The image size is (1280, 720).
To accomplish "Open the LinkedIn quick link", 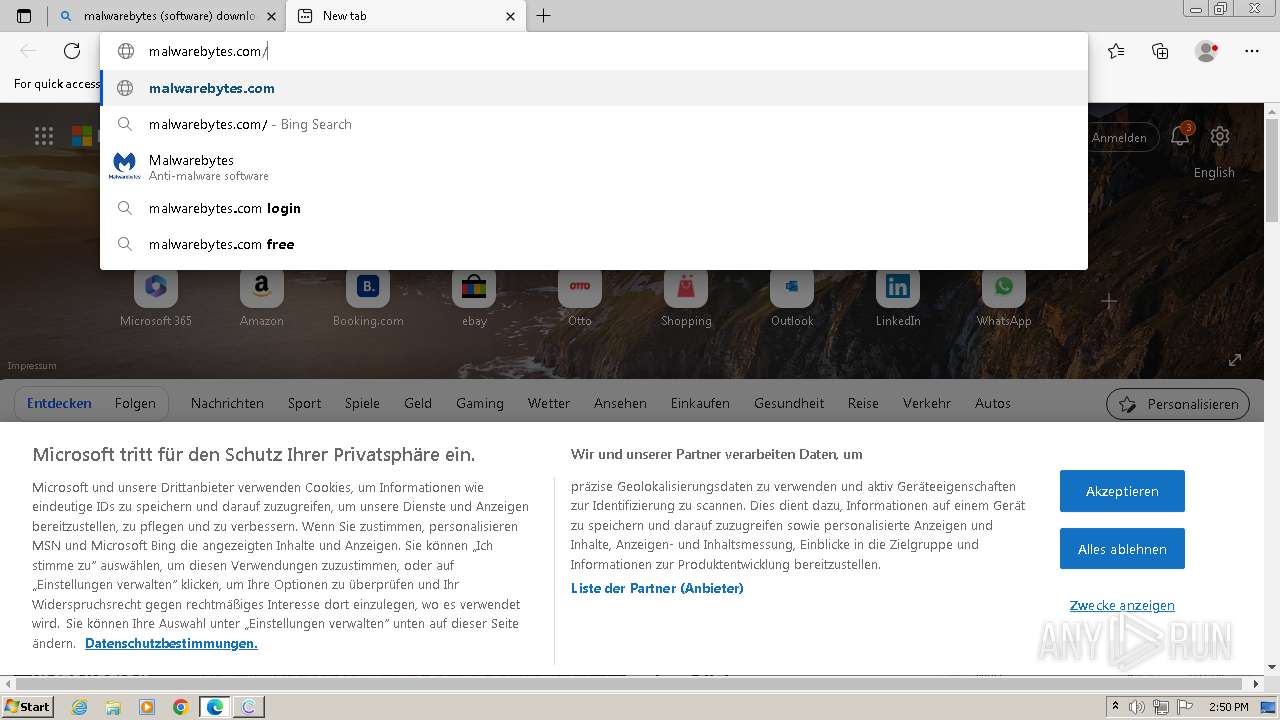I will 898,298.
